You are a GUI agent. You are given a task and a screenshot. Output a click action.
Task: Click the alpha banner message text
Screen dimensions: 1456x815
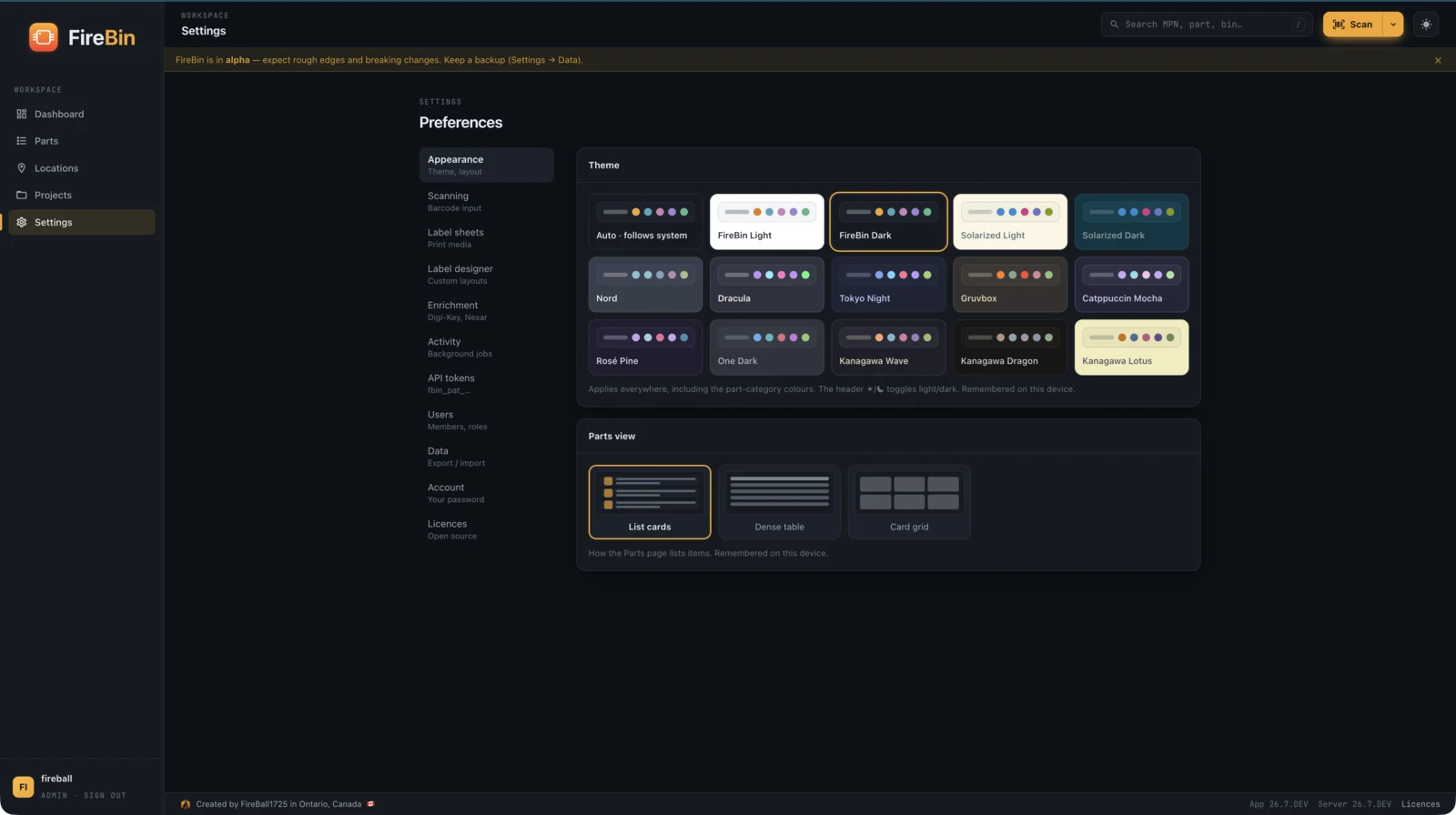379,60
